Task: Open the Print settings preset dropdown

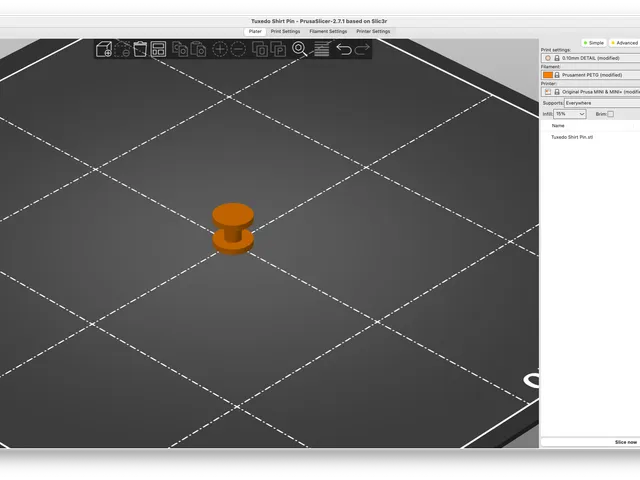Action: coord(591,58)
